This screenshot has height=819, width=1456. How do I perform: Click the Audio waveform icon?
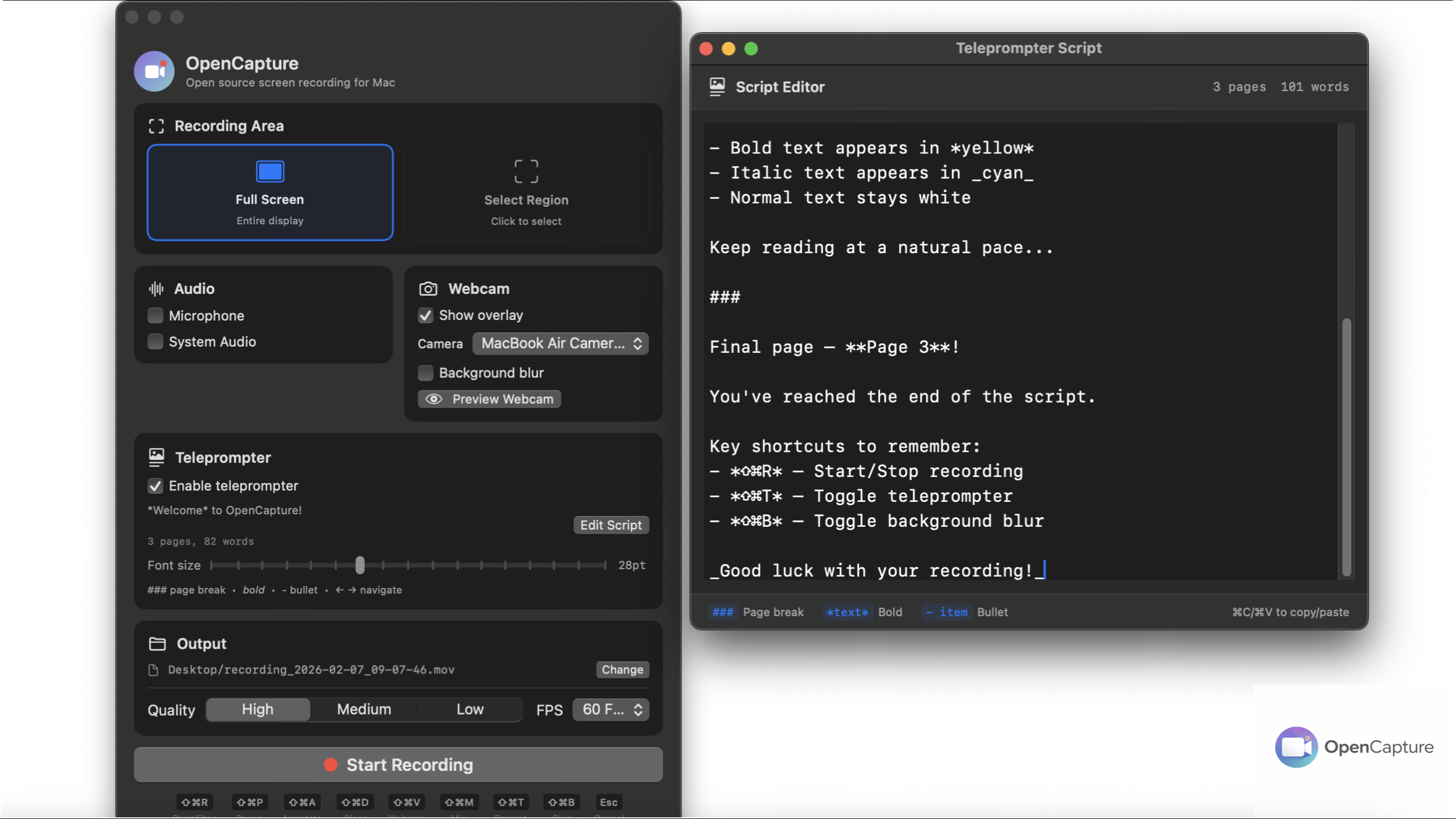coord(156,289)
